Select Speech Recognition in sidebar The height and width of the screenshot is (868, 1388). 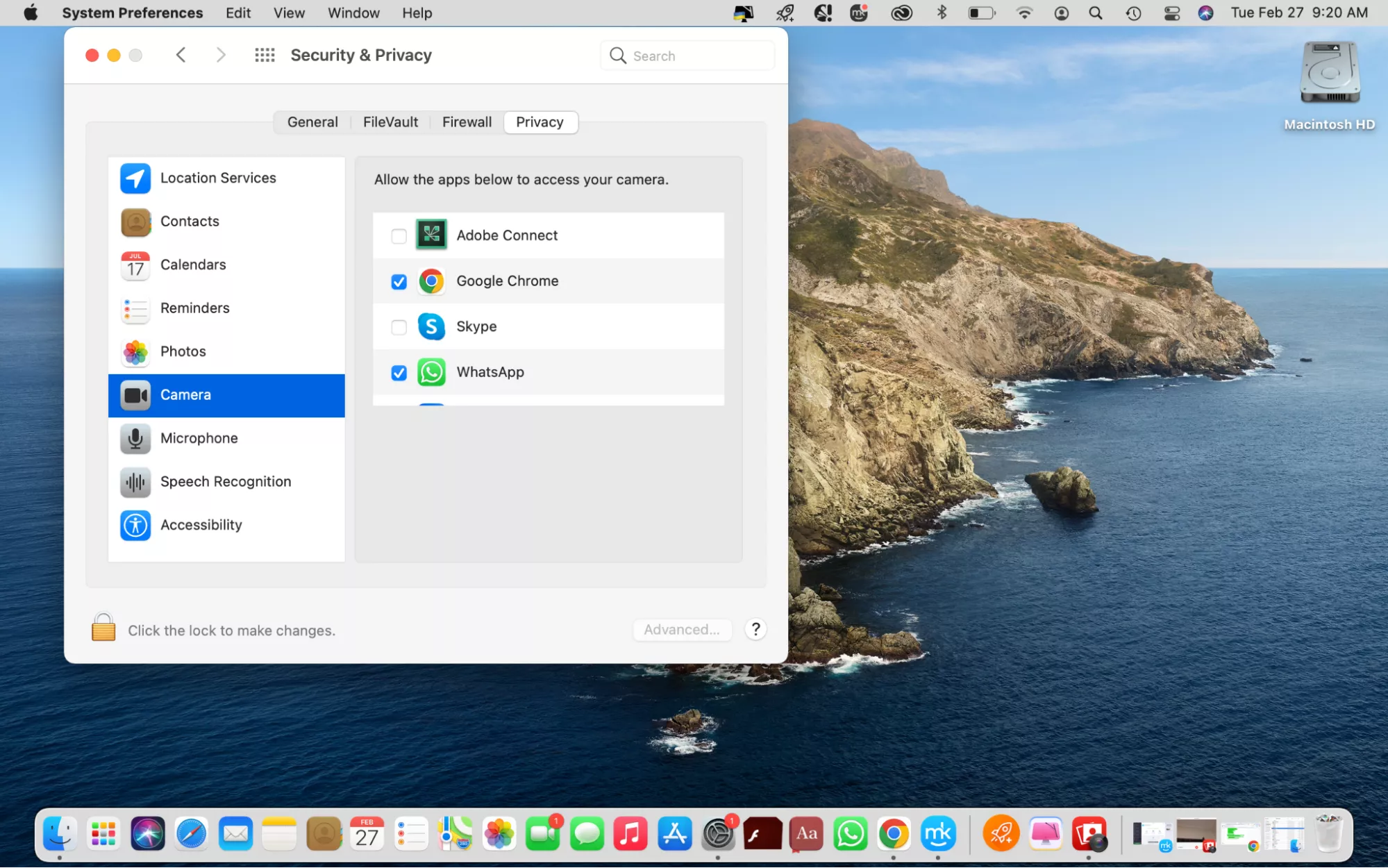225,481
